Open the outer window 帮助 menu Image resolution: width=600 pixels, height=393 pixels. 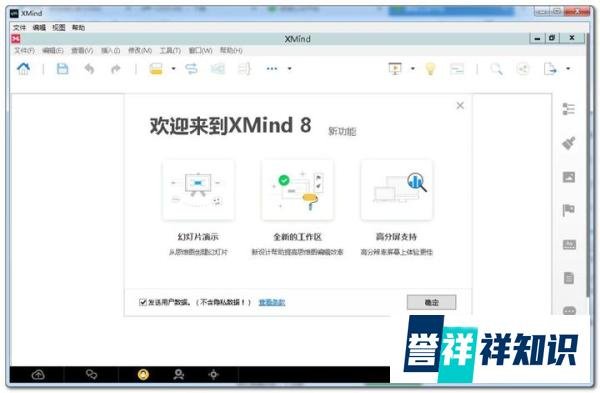click(78, 28)
